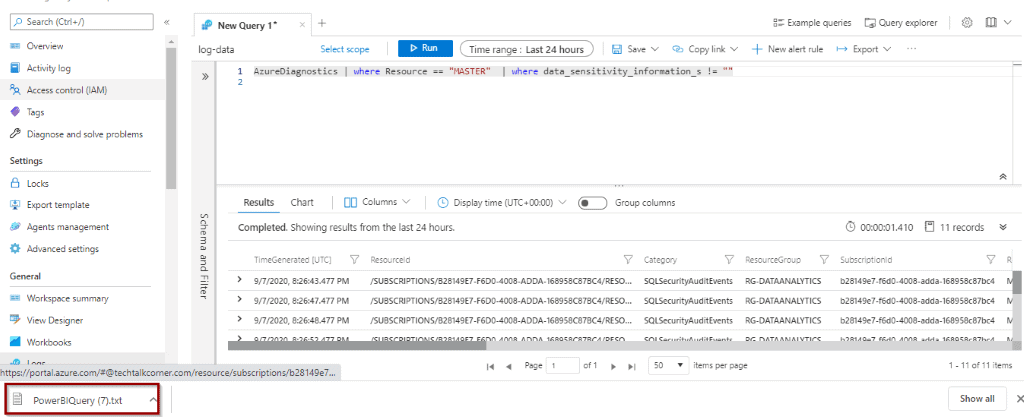
Task: Filter the SubscriptionId column
Action: coord(991,260)
